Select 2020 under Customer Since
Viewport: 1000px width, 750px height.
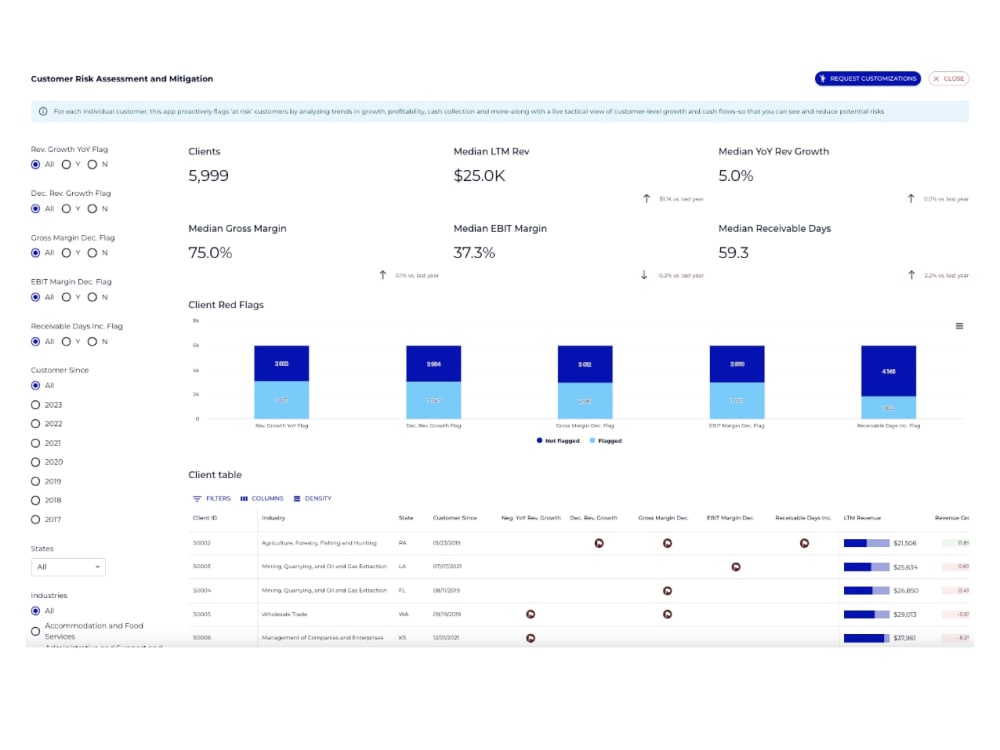pos(35,462)
